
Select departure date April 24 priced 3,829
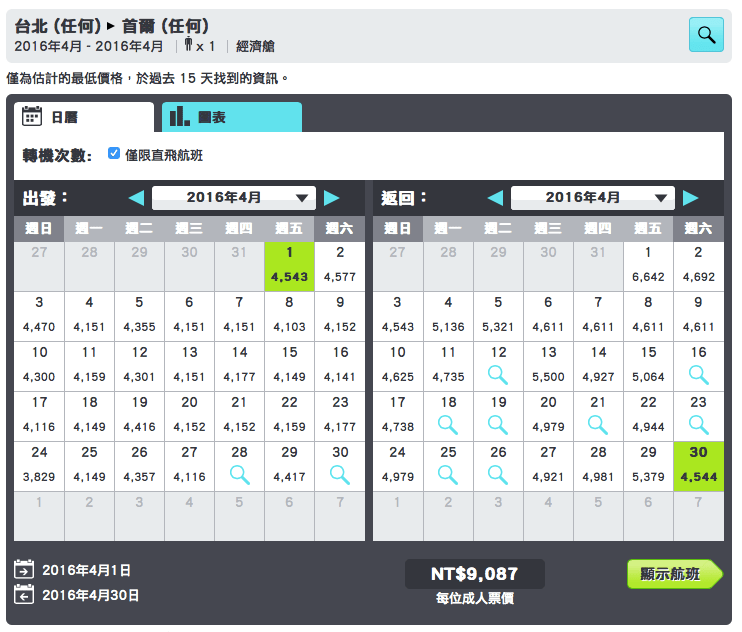[x=40, y=466]
